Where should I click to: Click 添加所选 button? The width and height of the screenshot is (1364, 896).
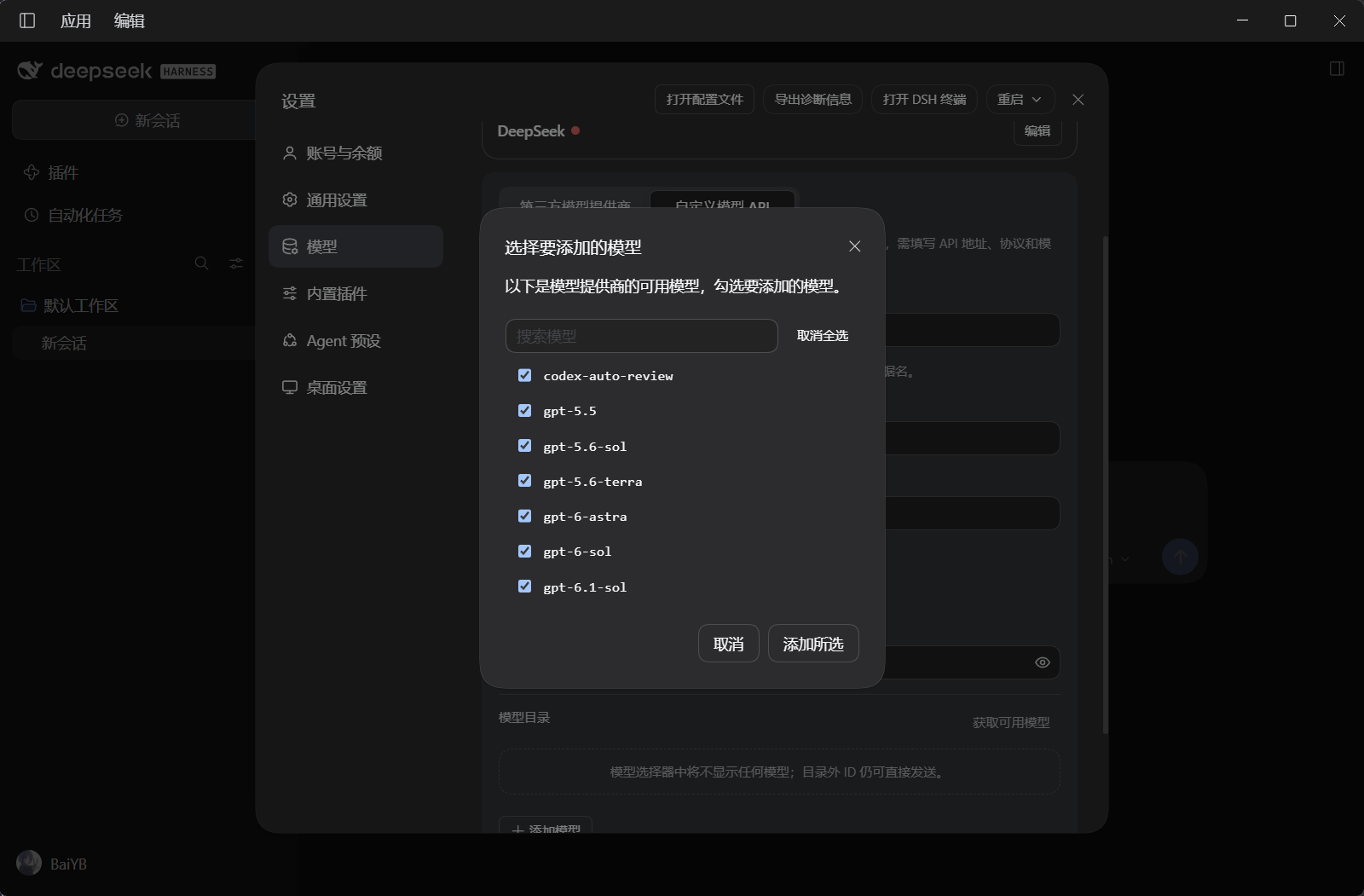(813, 644)
